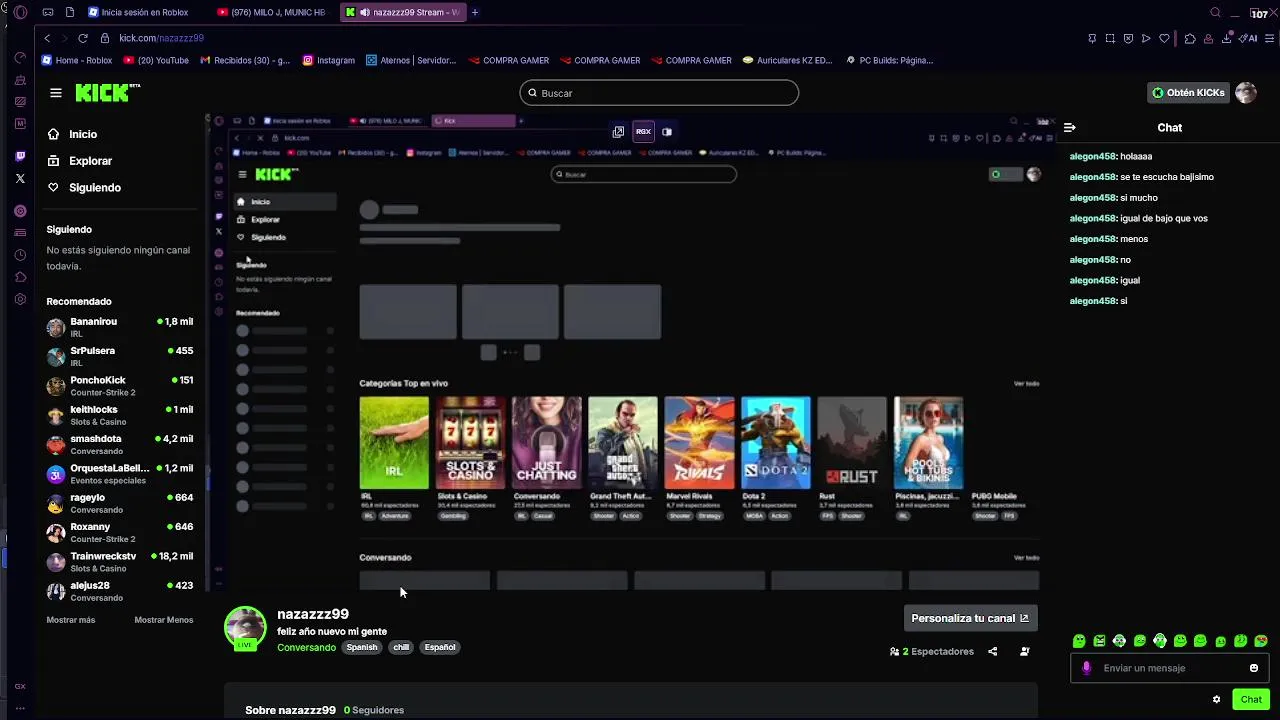Click Mostrar más in Recomendado list
1280x720 pixels.
tap(71, 620)
